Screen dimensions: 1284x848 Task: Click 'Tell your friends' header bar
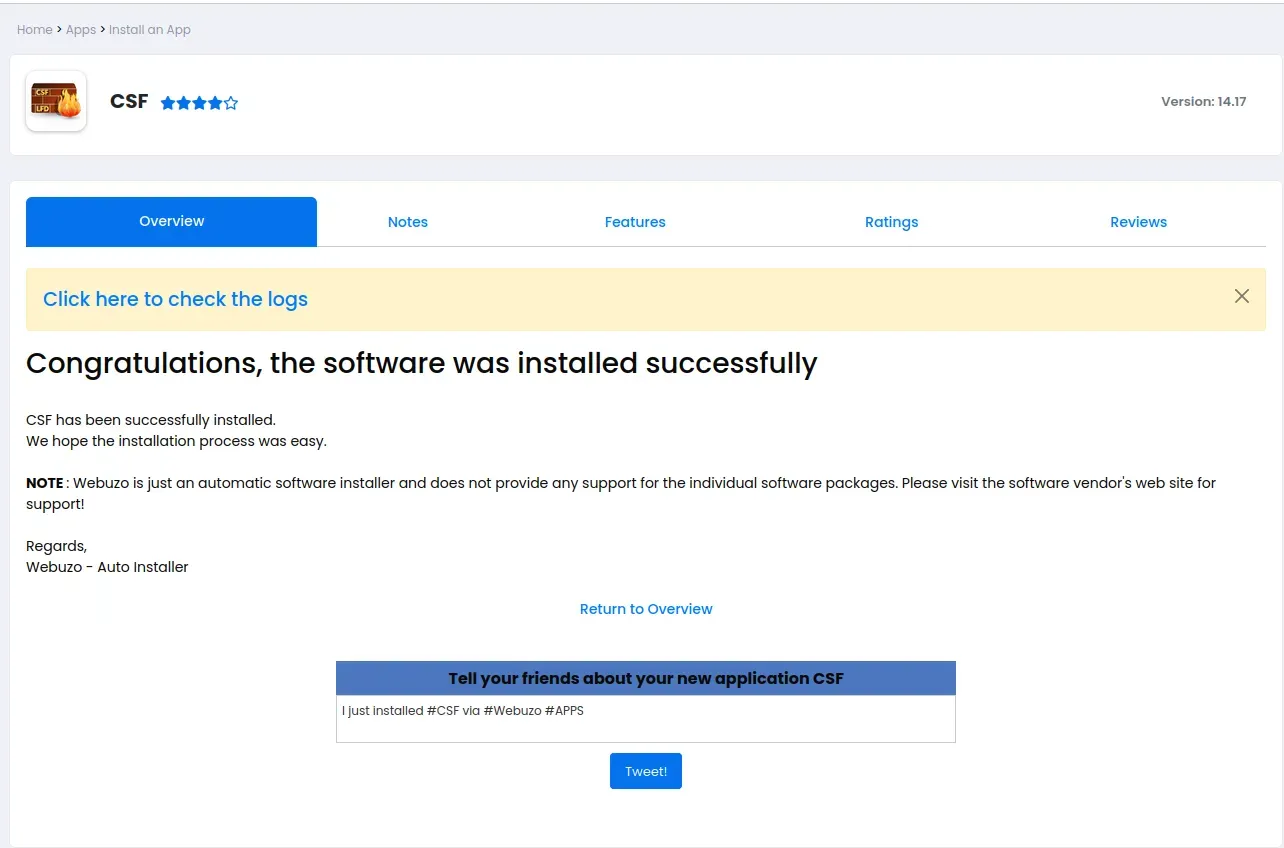click(646, 678)
